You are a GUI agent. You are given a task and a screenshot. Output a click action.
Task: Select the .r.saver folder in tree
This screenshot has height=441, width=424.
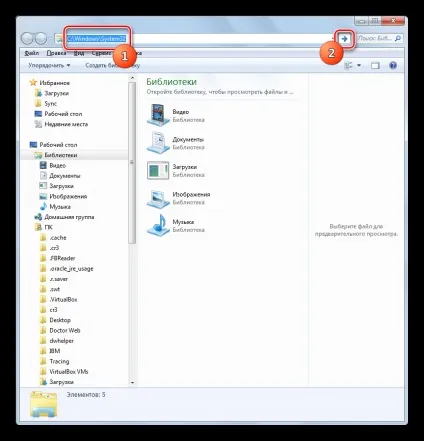58,279
